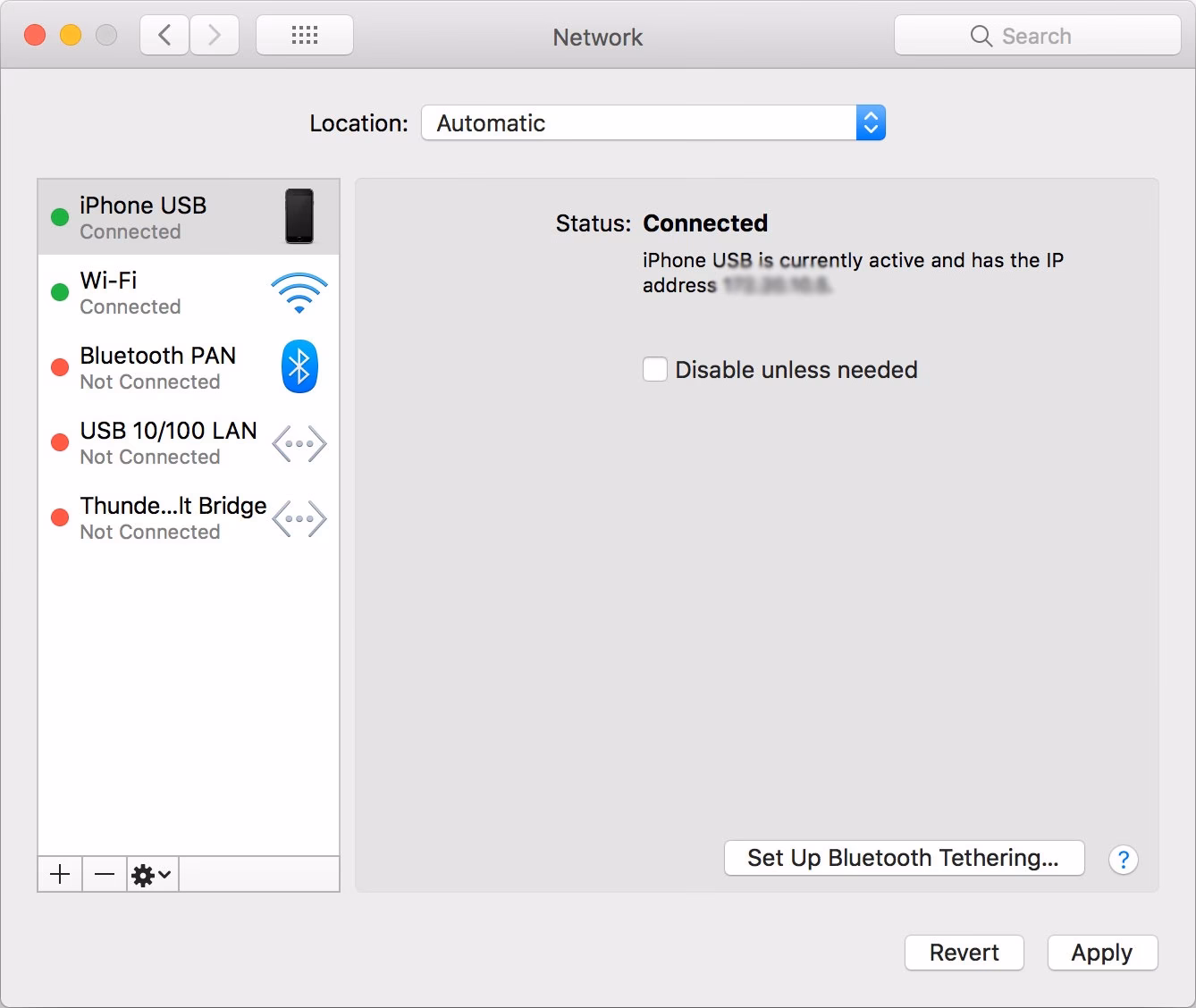The height and width of the screenshot is (1008, 1196).
Task: Click the Thunderbolt Bridge connector icon
Action: click(299, 517)
